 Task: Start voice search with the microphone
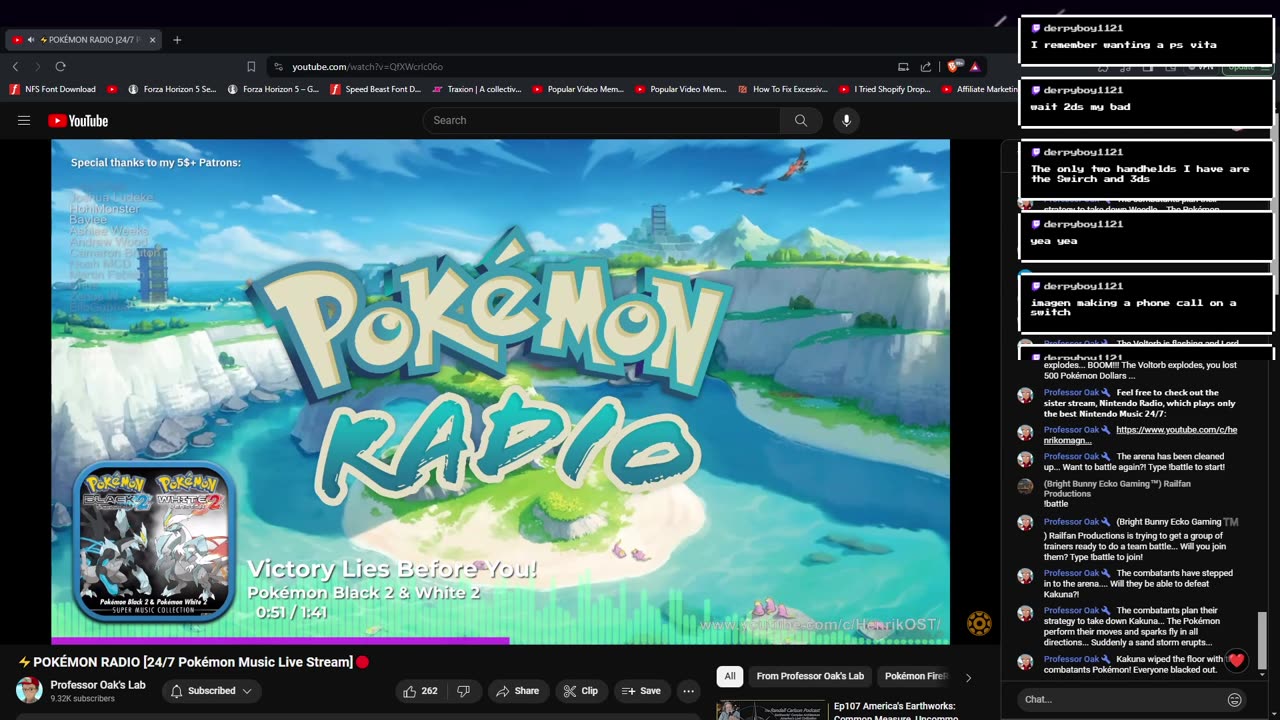click(x=846, y=120)
